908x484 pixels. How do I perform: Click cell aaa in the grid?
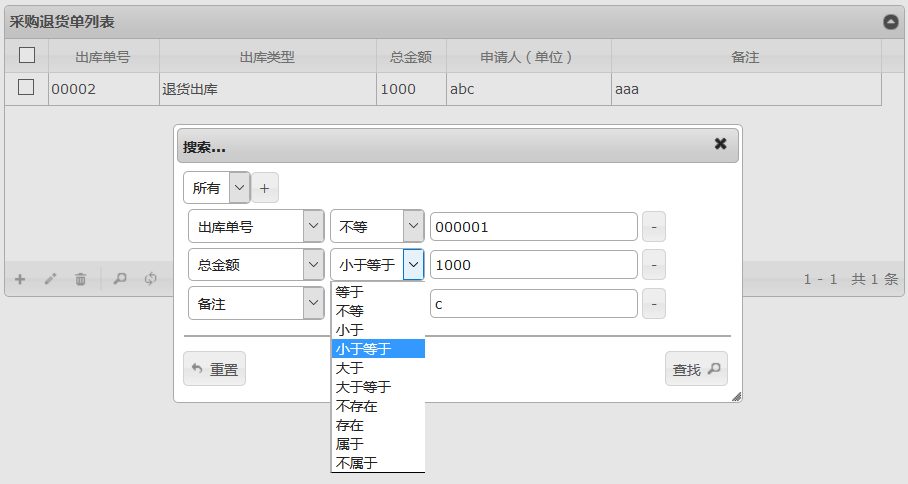(745, 89)
